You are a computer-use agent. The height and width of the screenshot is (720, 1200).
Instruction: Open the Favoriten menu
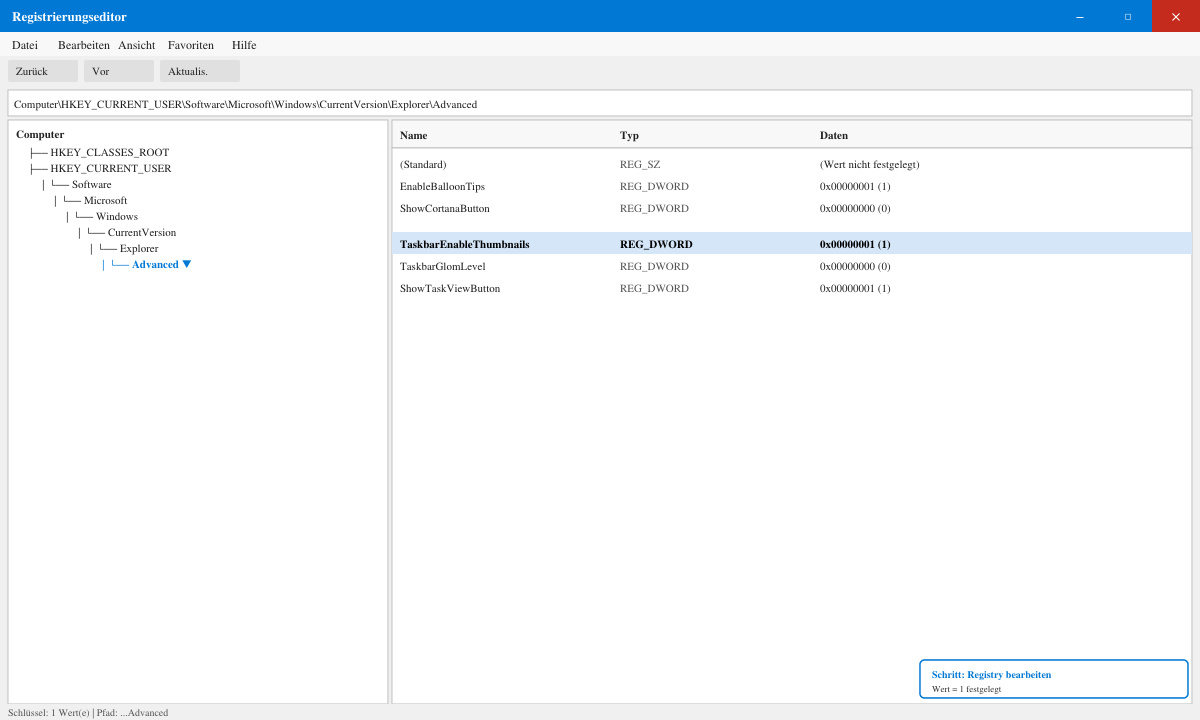coord(191,45)
